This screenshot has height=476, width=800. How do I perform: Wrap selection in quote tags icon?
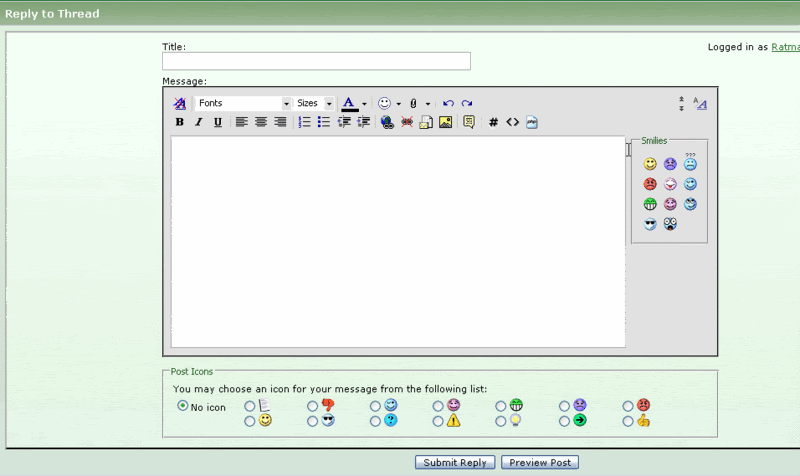point(469,122)
